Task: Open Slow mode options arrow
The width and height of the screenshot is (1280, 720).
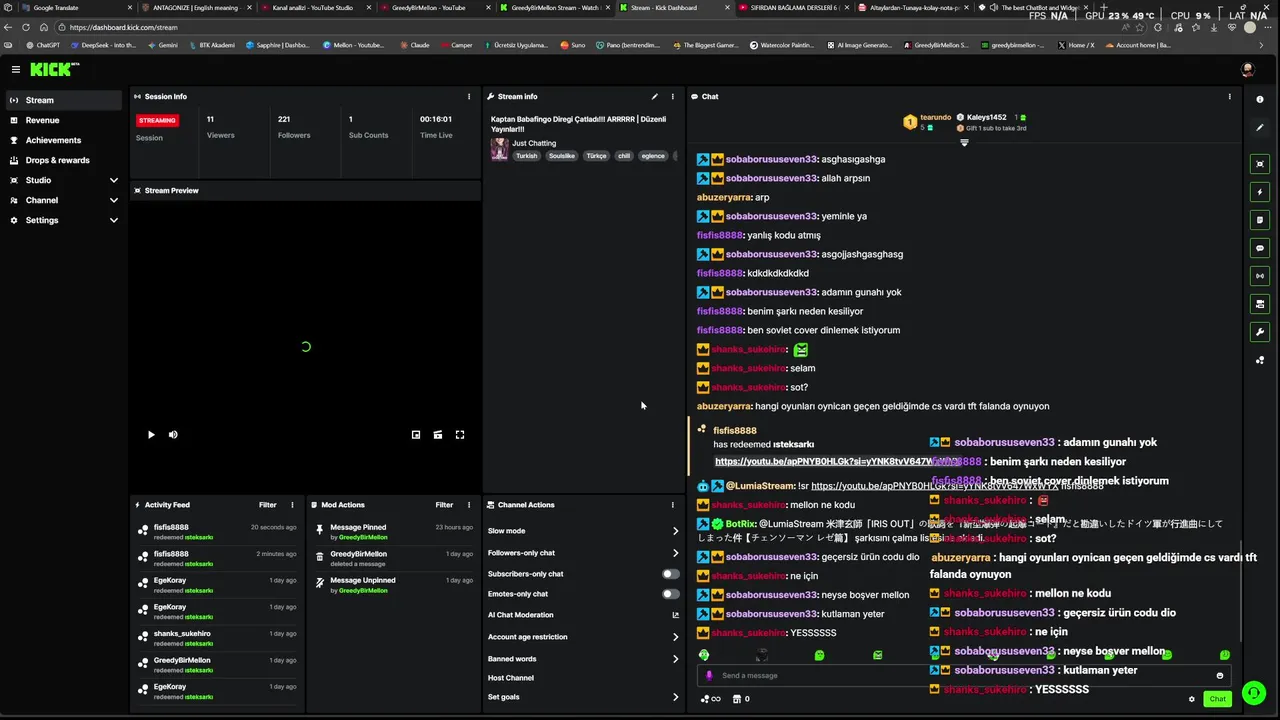Action: 675,531
